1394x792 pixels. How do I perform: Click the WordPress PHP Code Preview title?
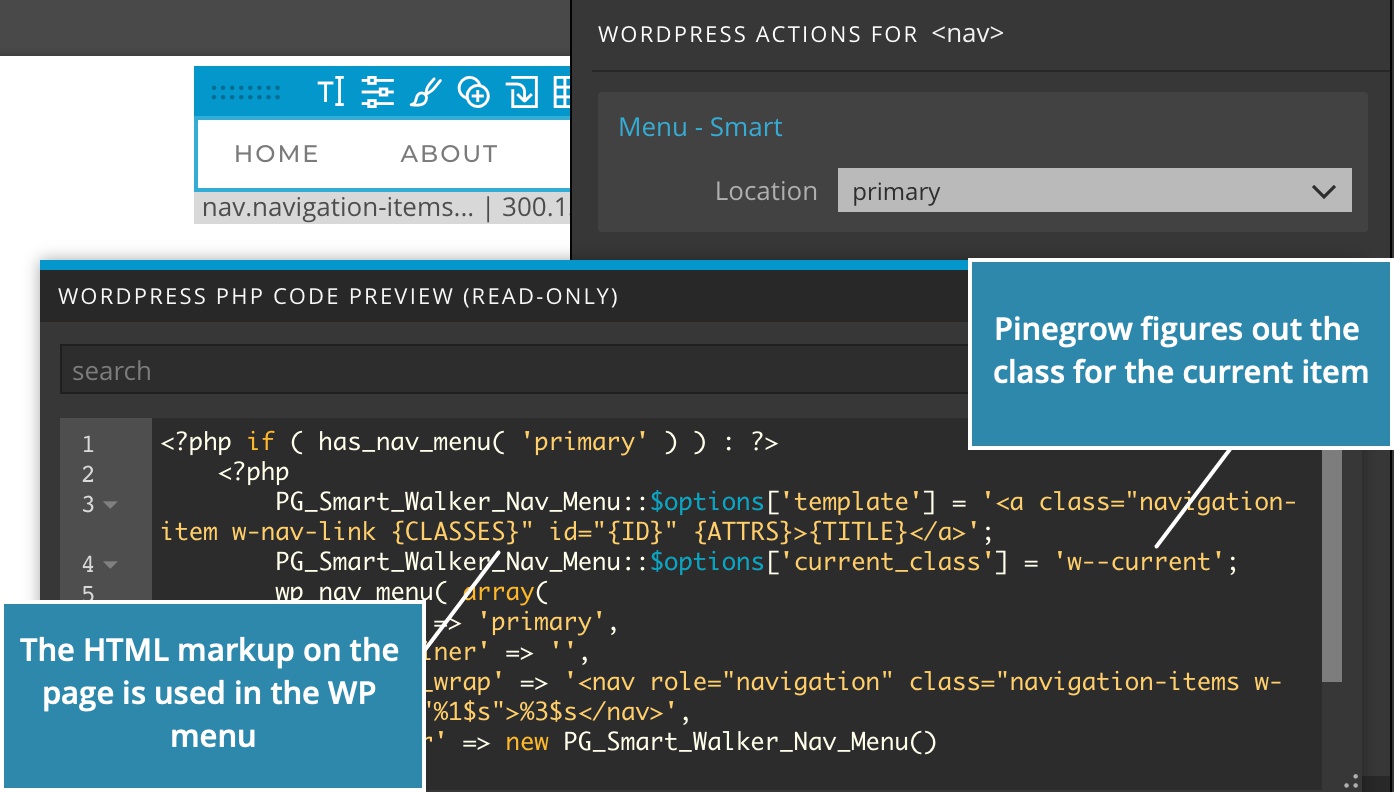[338, 297]
